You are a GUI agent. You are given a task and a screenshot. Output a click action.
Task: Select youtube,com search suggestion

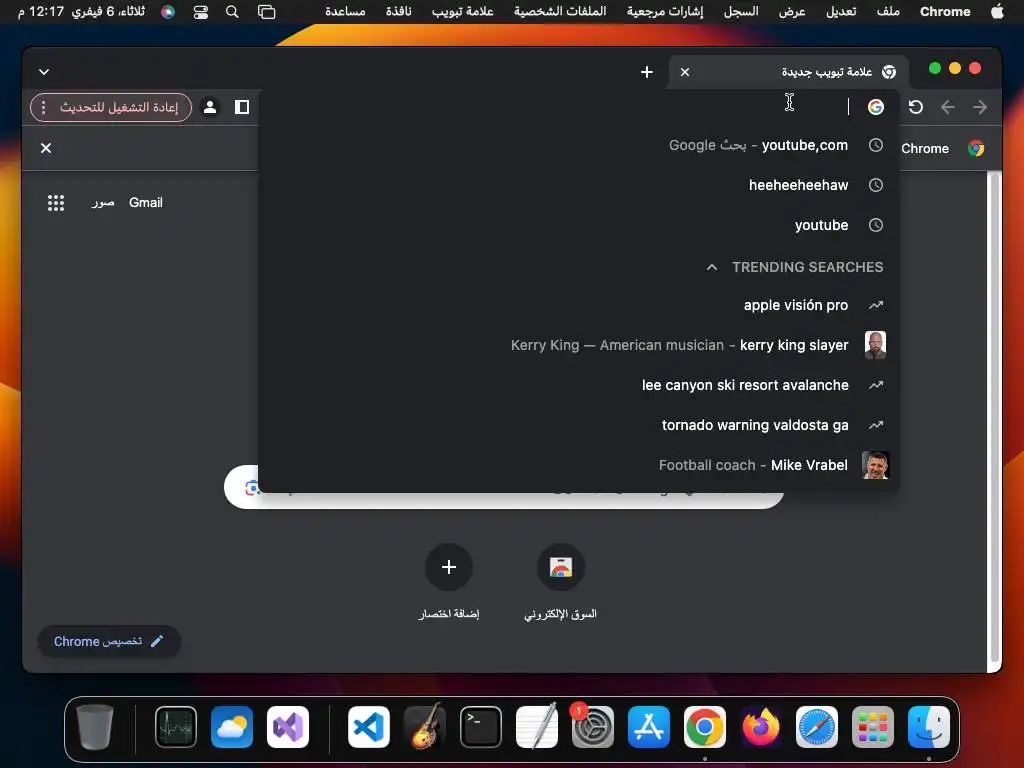579,146
